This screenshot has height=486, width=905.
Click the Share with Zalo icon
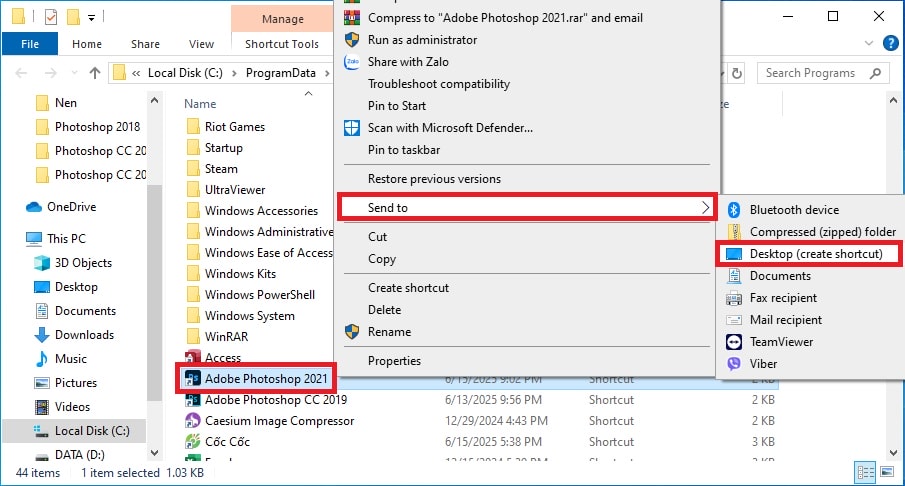click(x=351, y=62)
